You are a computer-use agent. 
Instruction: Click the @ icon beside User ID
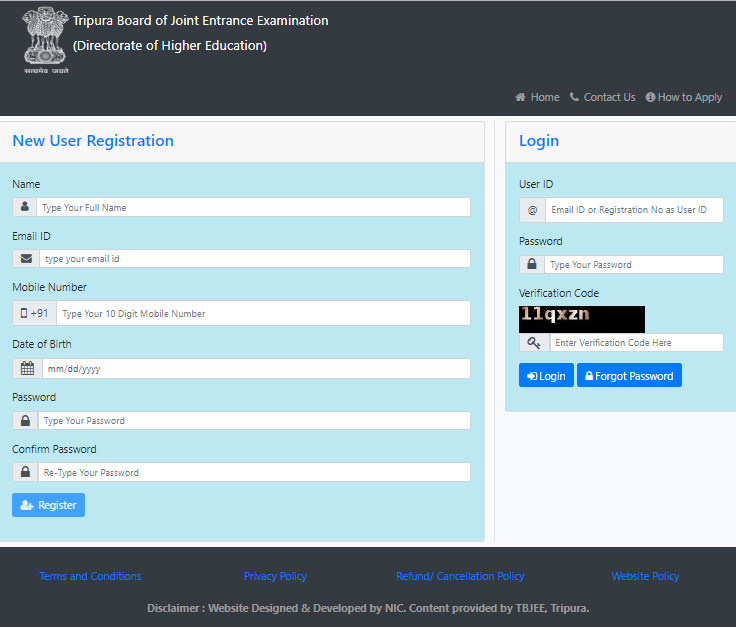[x=532, y=210]
